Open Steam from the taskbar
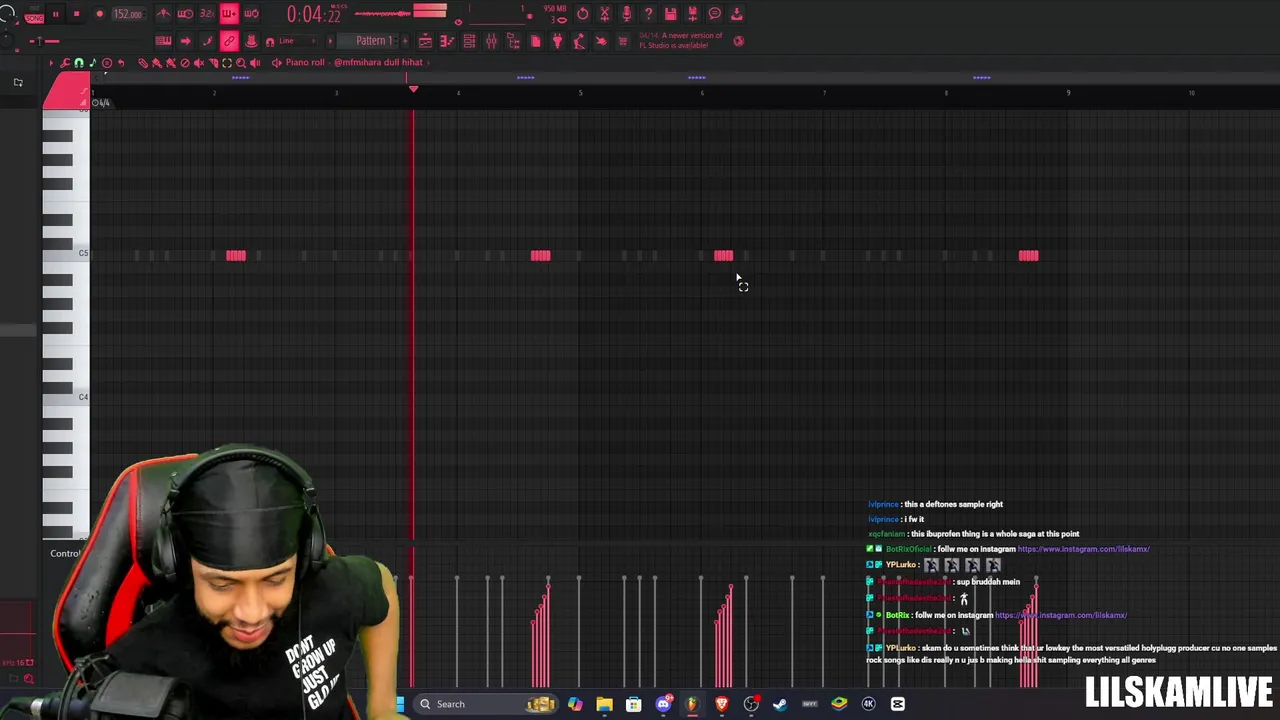1280x720 pixels. click(x=780, y=704)
